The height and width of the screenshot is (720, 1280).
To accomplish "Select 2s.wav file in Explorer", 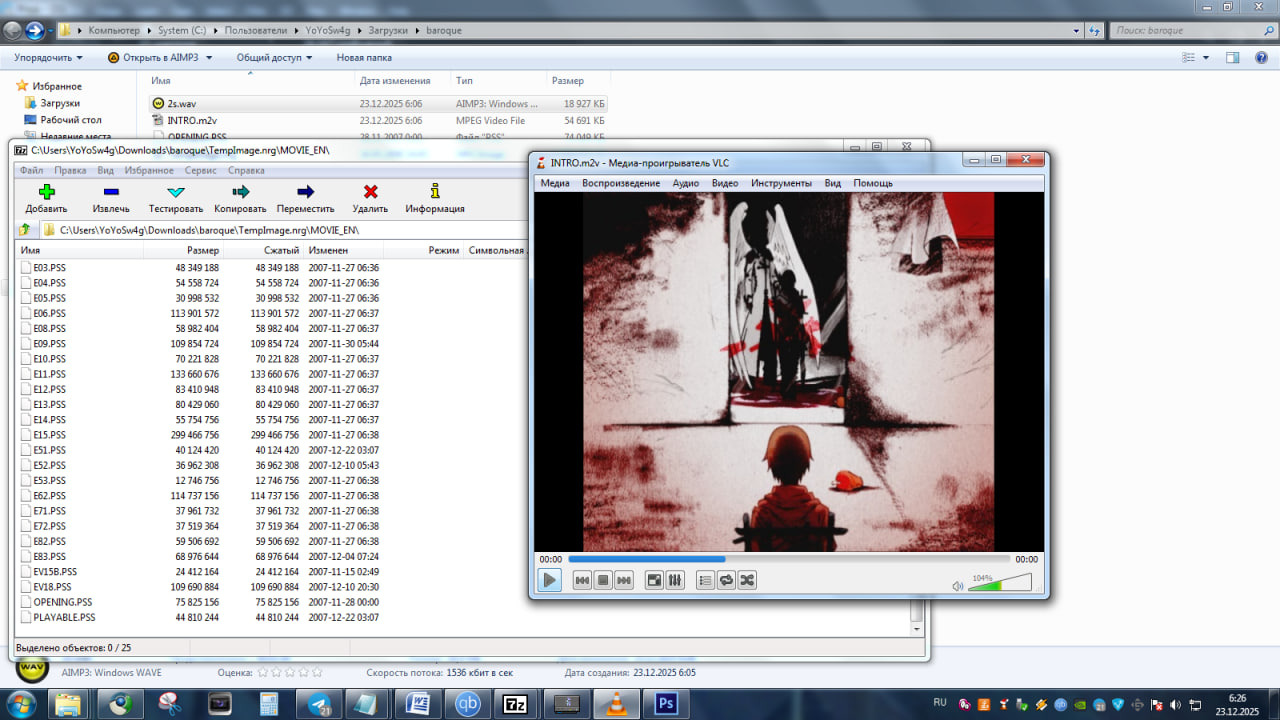I will pos(378,103).
